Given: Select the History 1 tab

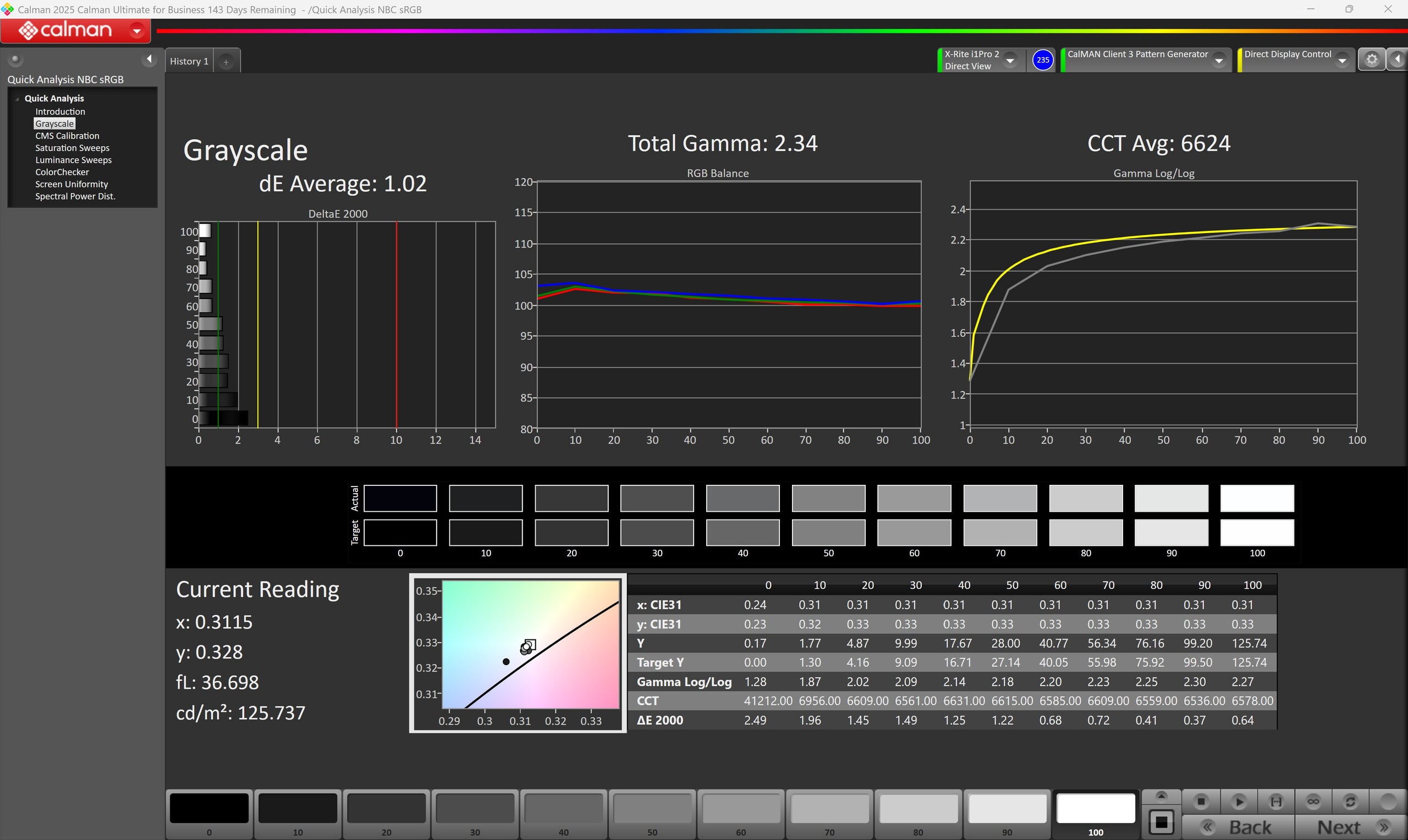Looking at the screenshot, I should point(189,61).
